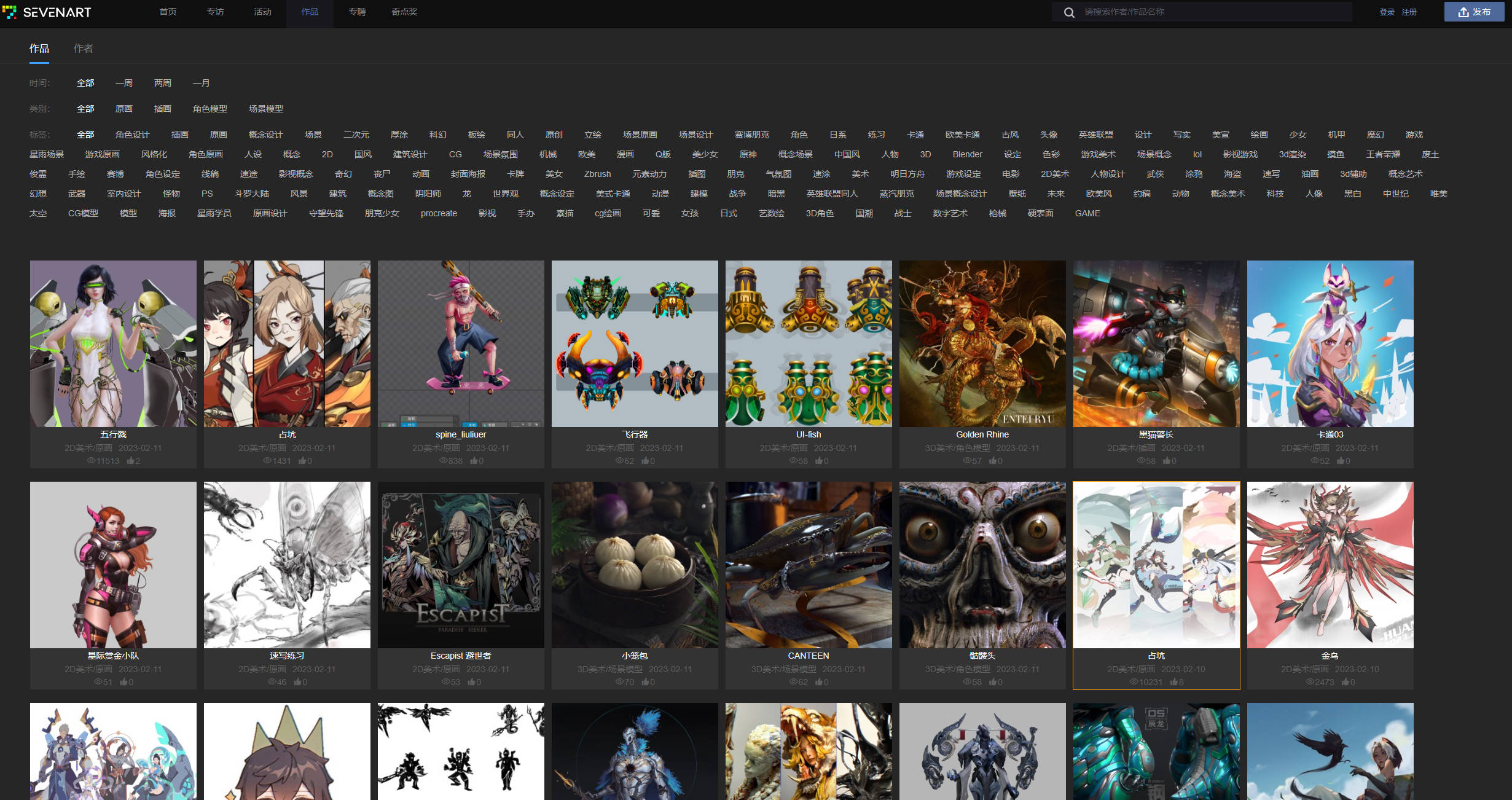This screenshot has width=1512, height=800.
Task: Choose the Blender tag
Action: (967, 154)
